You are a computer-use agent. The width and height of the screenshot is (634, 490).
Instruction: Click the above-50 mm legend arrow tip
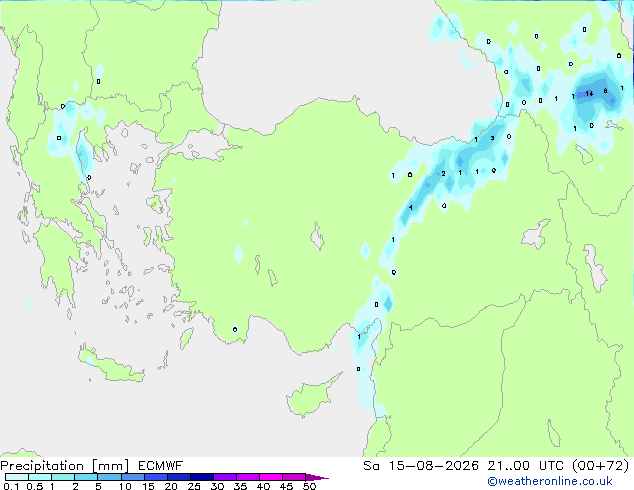(x=317, y=477)
